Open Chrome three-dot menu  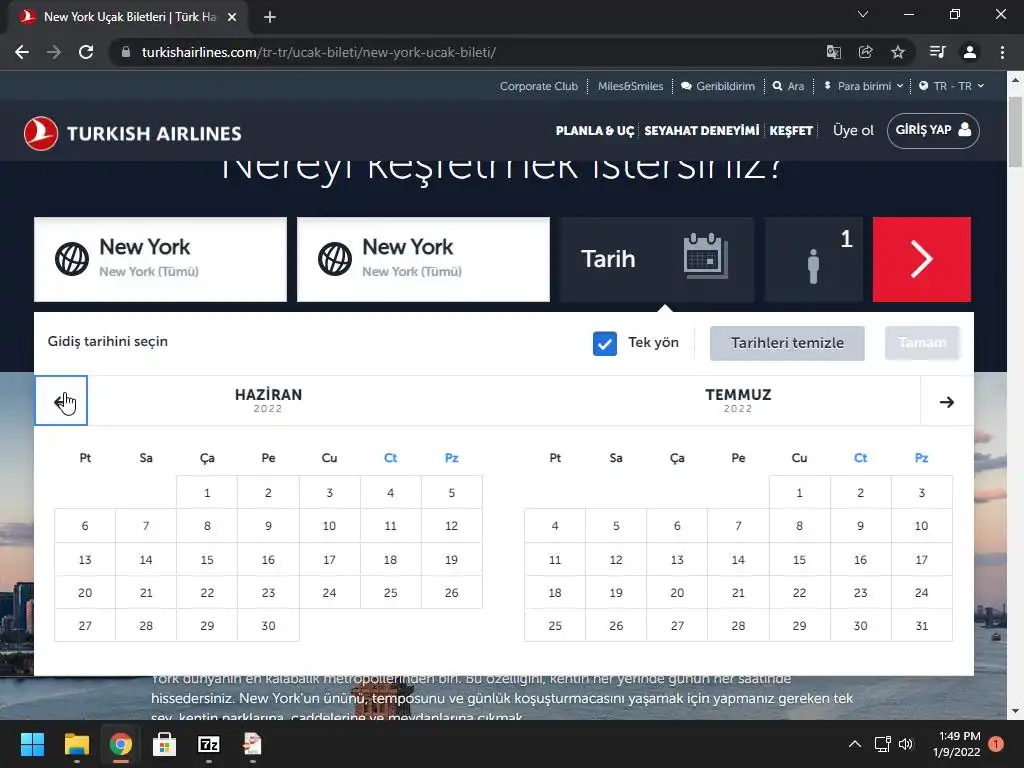pos(1002,52)
